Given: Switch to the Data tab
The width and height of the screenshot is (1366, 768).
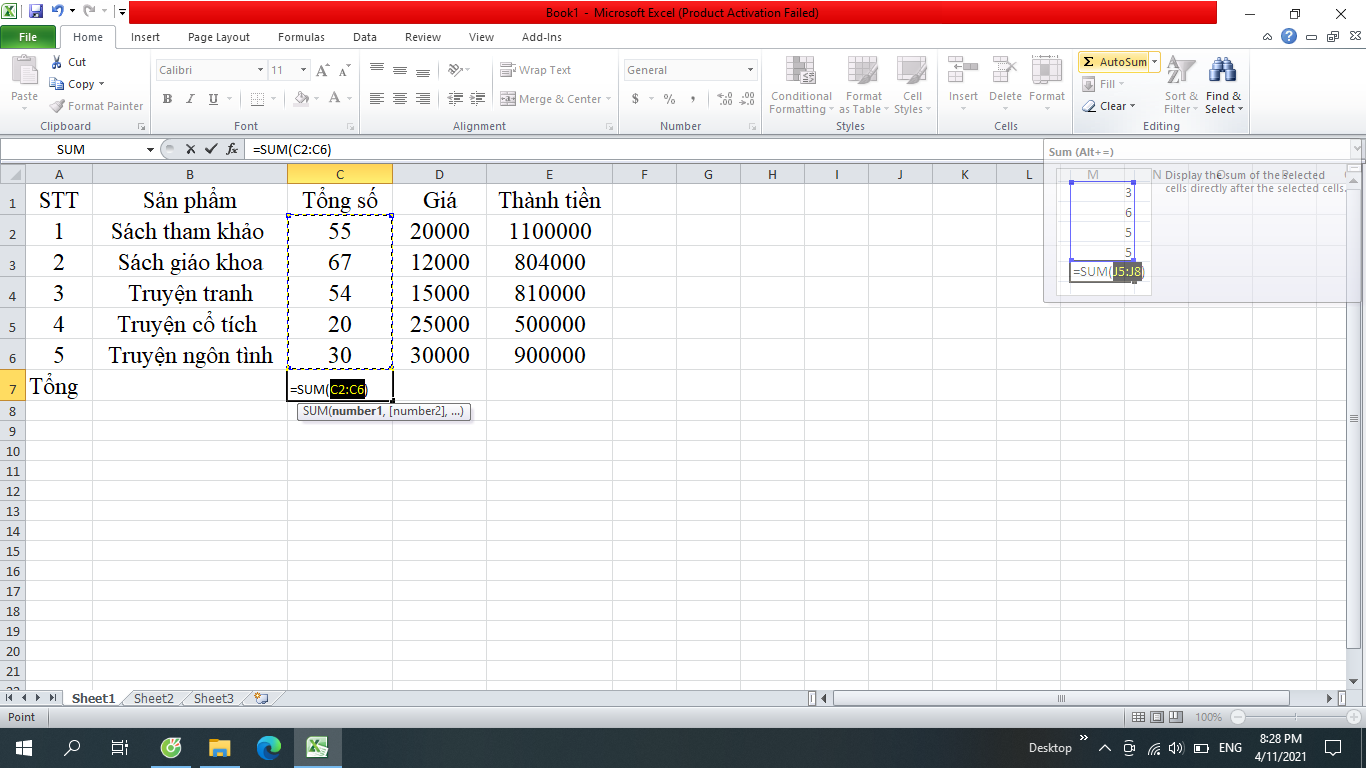Looking at the screenshot, I should tap(365, 37).
